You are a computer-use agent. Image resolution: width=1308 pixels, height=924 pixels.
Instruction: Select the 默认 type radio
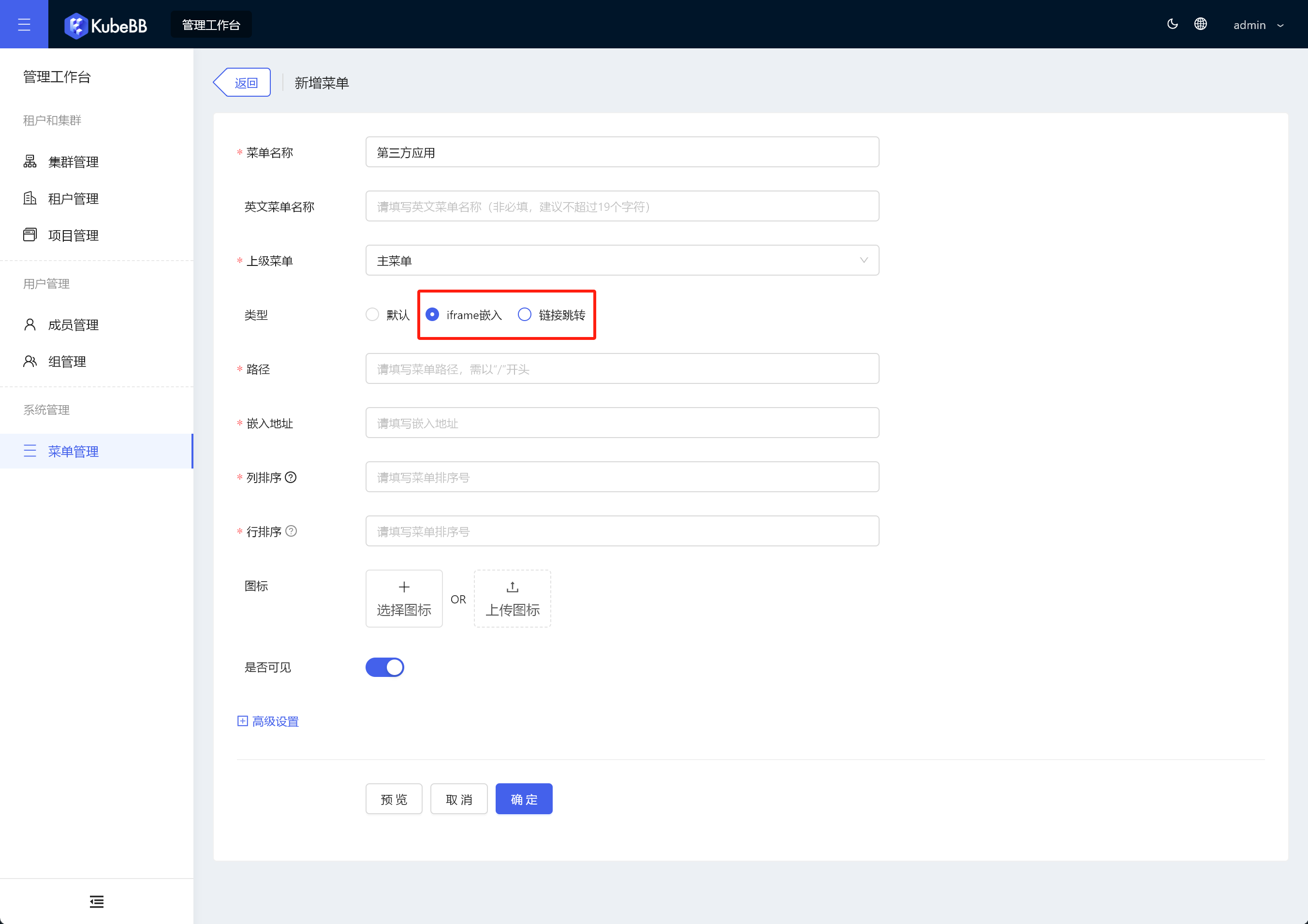pyautogui.click(x=372, y=314)
